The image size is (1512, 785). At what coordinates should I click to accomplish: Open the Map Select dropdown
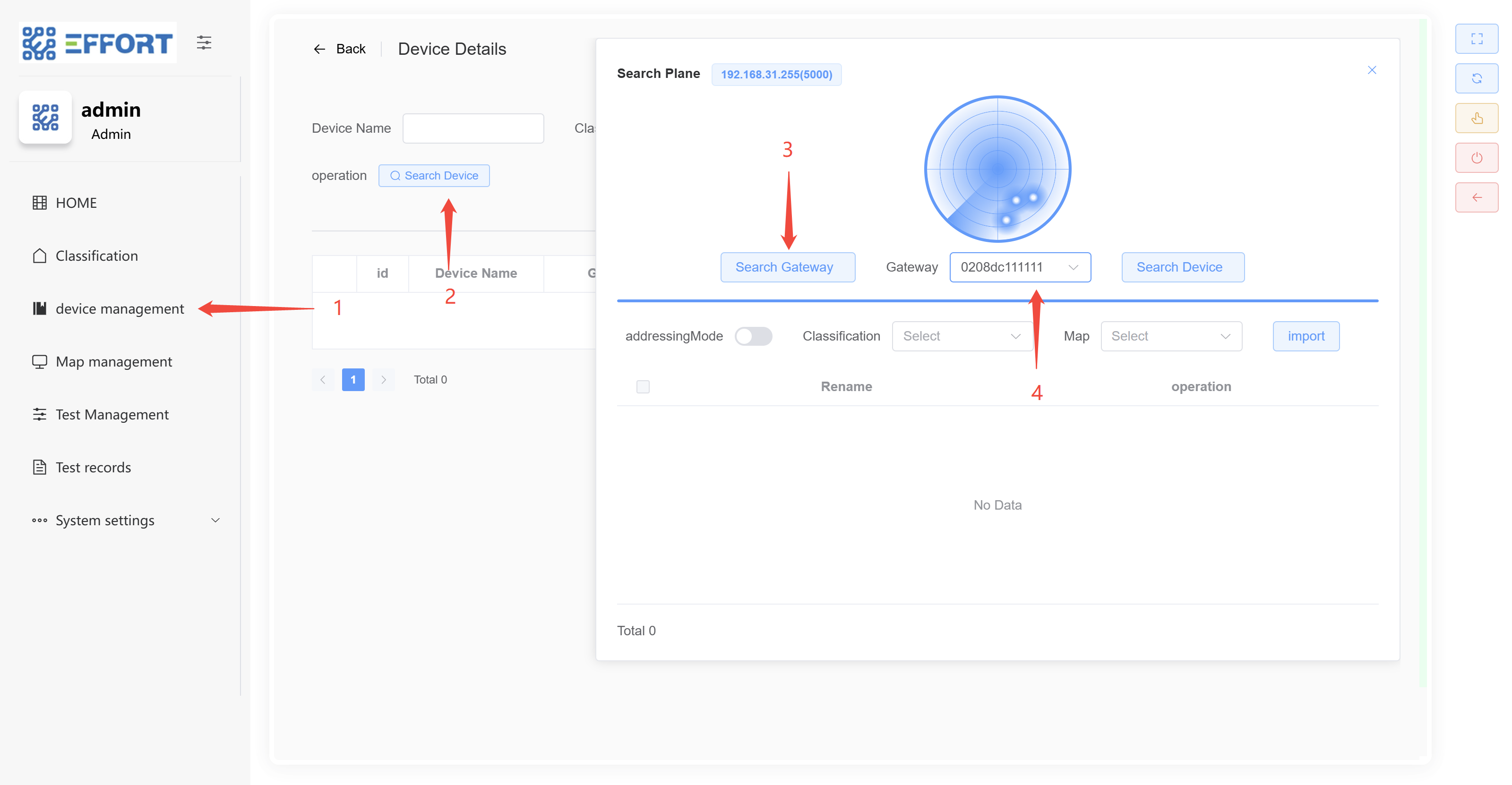pos(1170,336)
